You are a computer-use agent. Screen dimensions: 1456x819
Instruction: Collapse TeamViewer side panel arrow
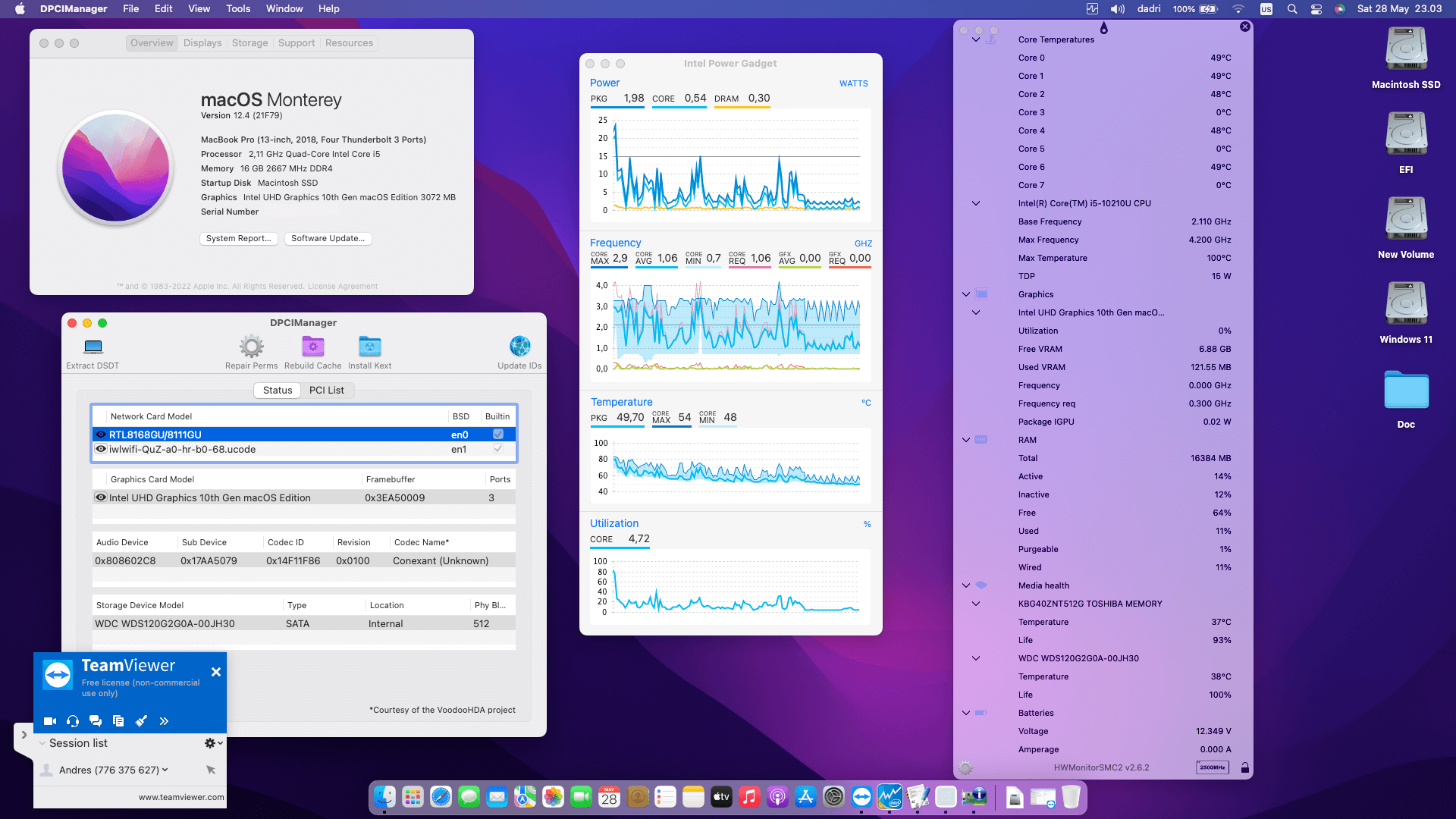tap(24, 735)
